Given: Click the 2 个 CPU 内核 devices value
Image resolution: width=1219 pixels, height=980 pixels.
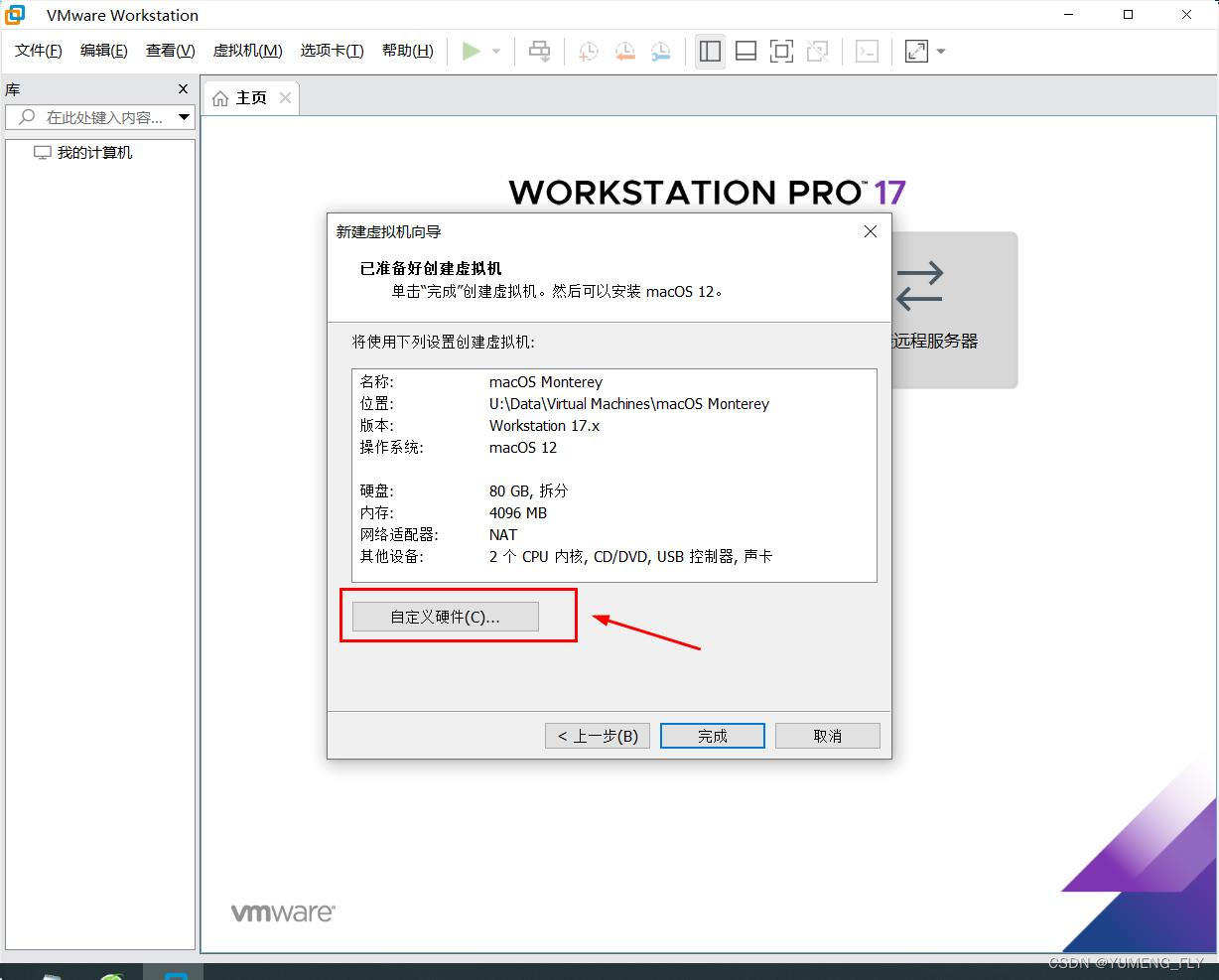Looking at the screenshot, I should click(631, 557).
